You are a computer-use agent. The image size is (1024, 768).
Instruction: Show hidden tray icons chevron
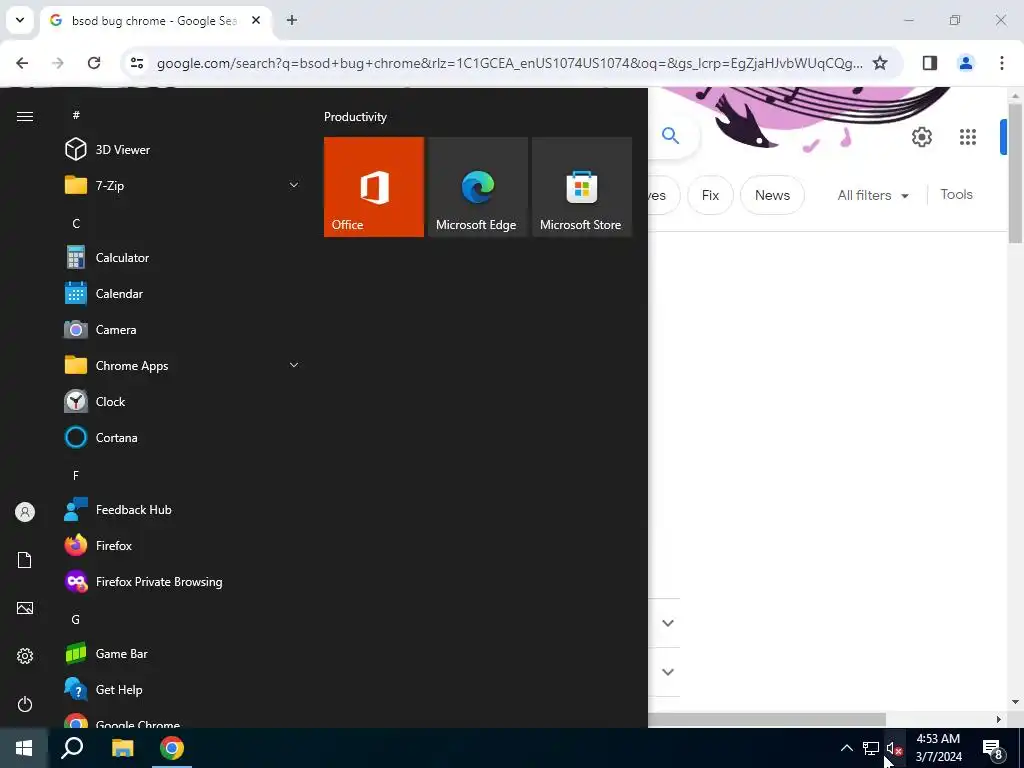(x=846, y=749)
